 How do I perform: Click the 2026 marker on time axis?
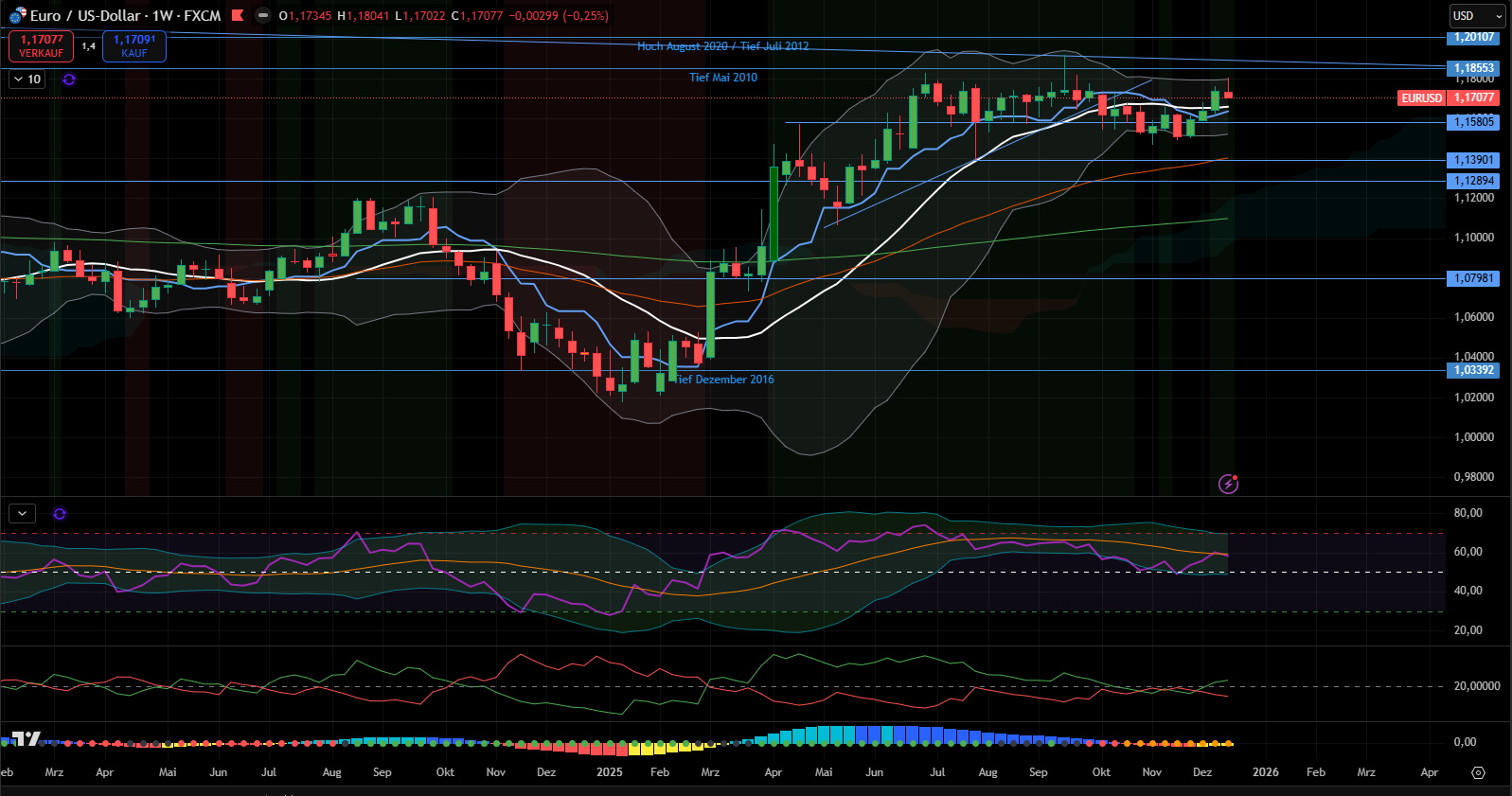point(1265,772)
